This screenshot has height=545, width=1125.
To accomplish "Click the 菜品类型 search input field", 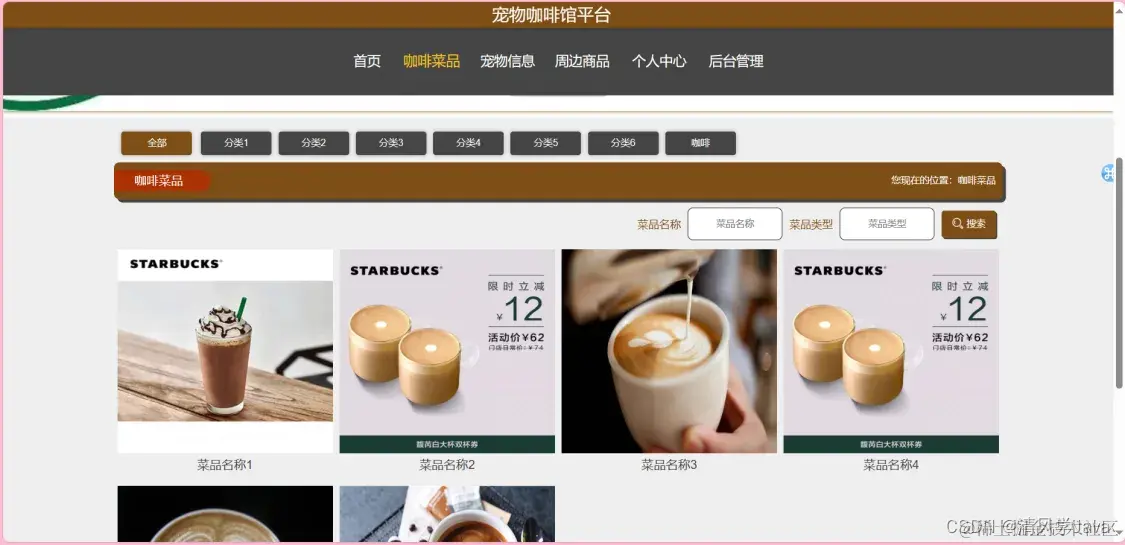I will (x=887, y=224).
